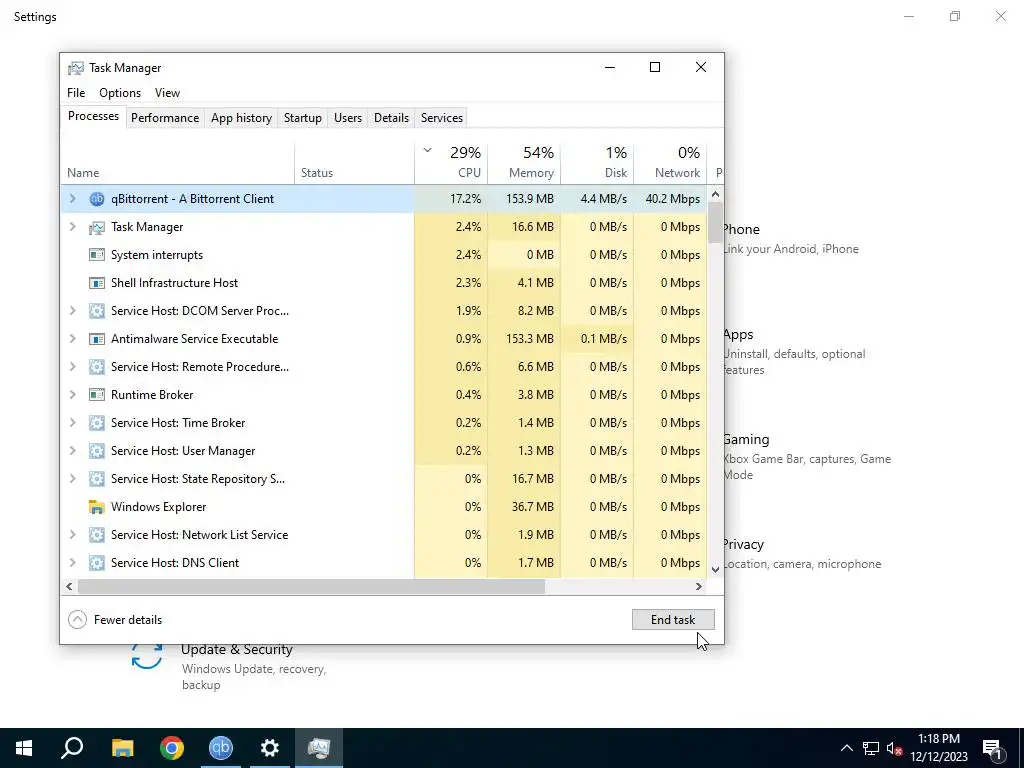Click the Task Manager process row icon
The image size is (1024, 768).
coord(97,227)
